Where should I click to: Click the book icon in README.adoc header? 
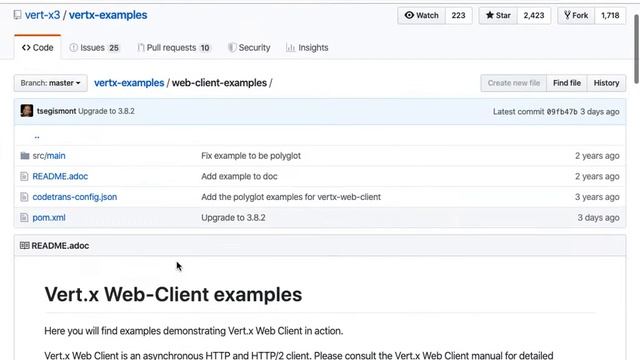coord(24,245)
